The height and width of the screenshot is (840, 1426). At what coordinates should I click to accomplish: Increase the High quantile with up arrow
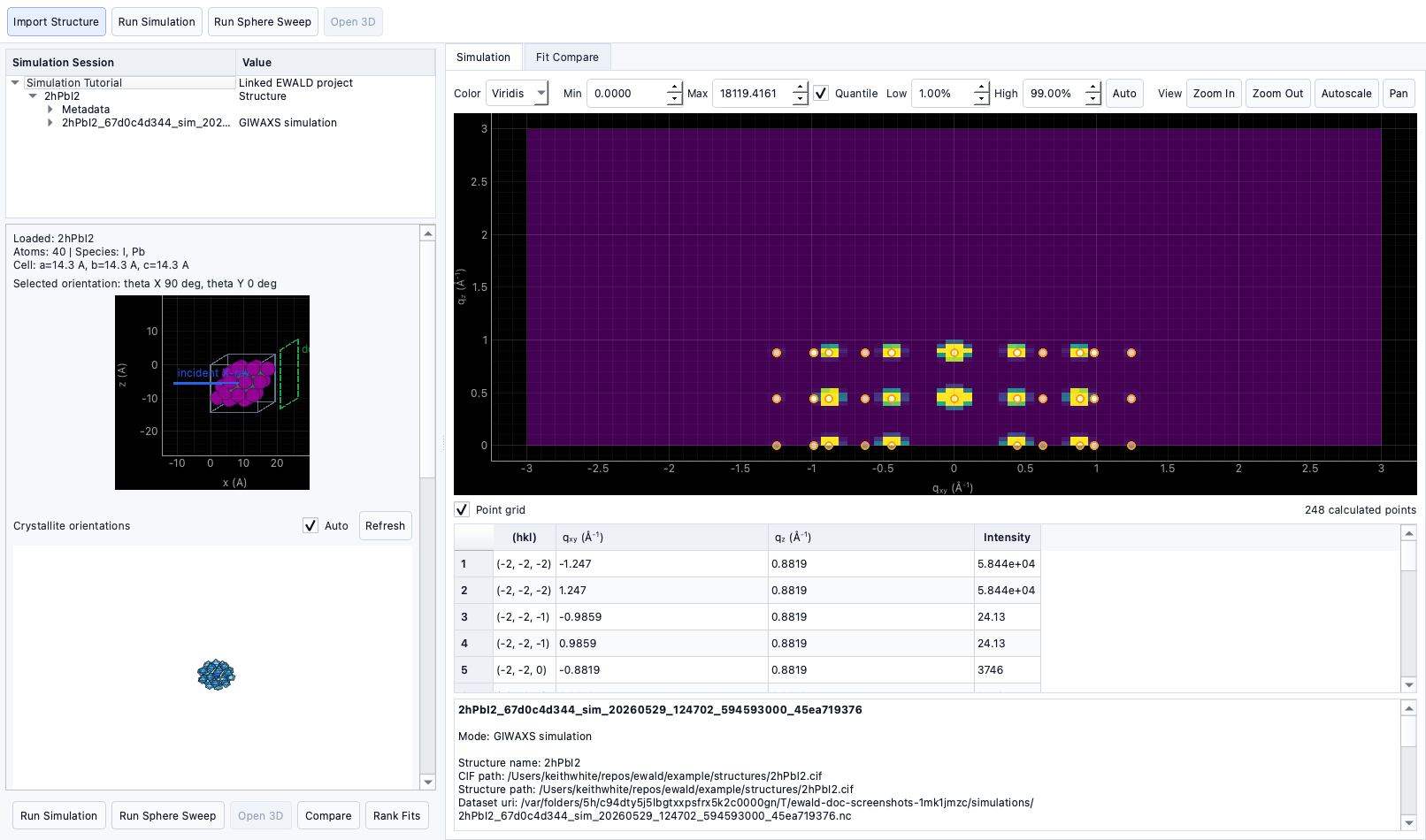(1092, 88)
